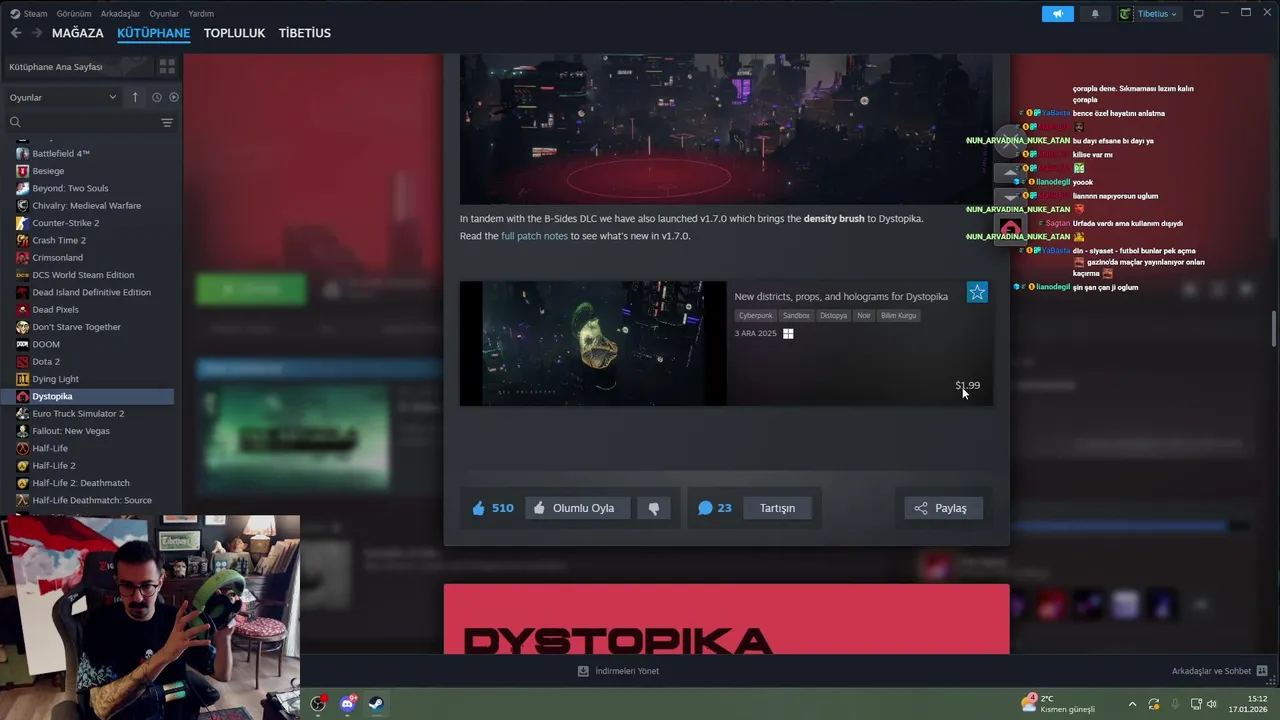Open the advanced filter options icon
Screen dimensions: 1280x720
point(167,122)
